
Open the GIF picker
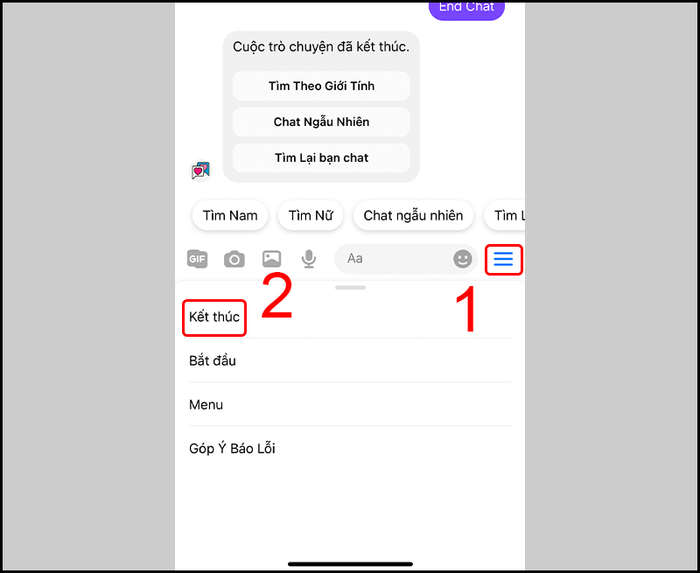pyautogui.click(x=197, y=259)
